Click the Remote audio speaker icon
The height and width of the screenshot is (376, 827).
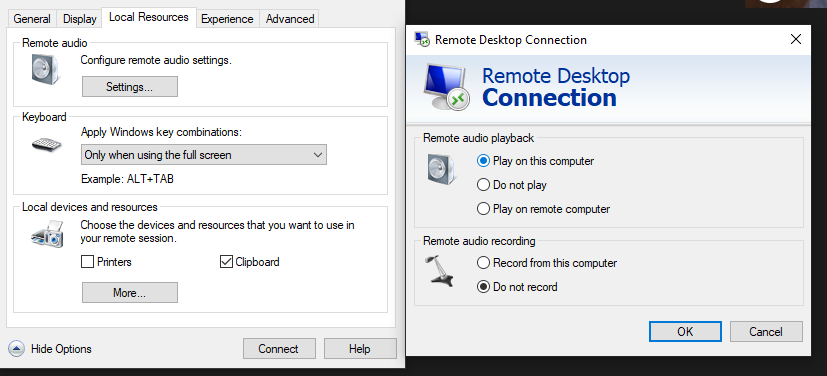point(45,70)
